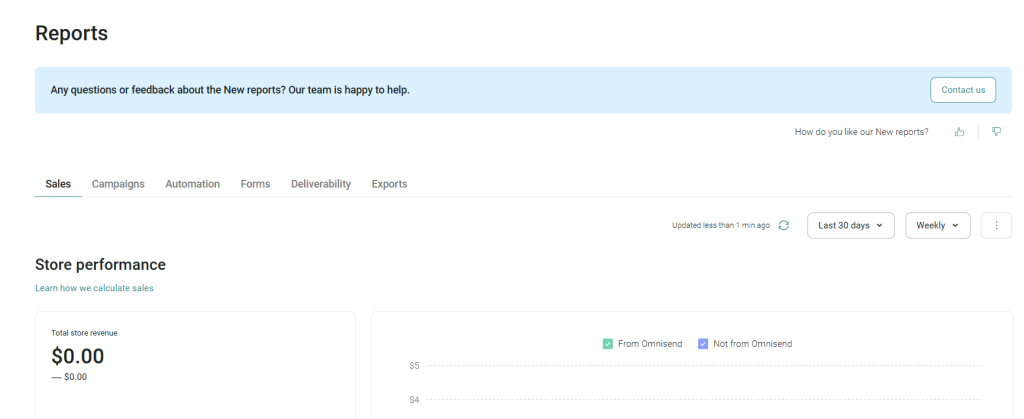Open the Forms tab
This screenshot has width=1024, height=419.
[x=255, y=184]
